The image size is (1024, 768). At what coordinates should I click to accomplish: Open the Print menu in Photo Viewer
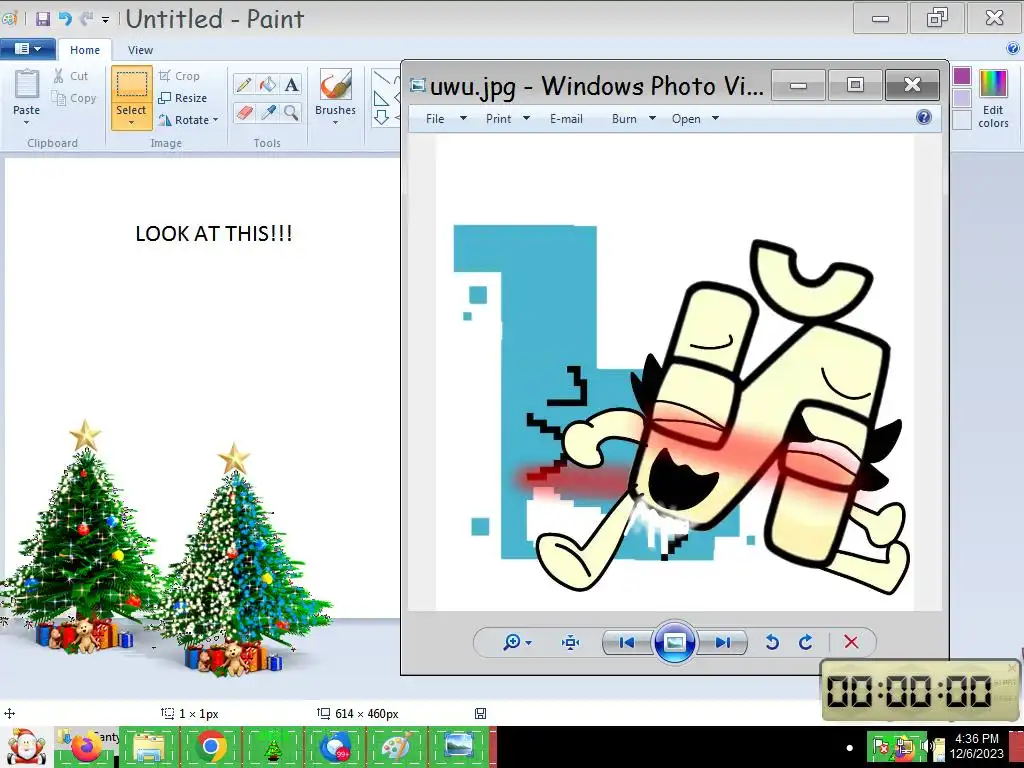tap(507, 119)
